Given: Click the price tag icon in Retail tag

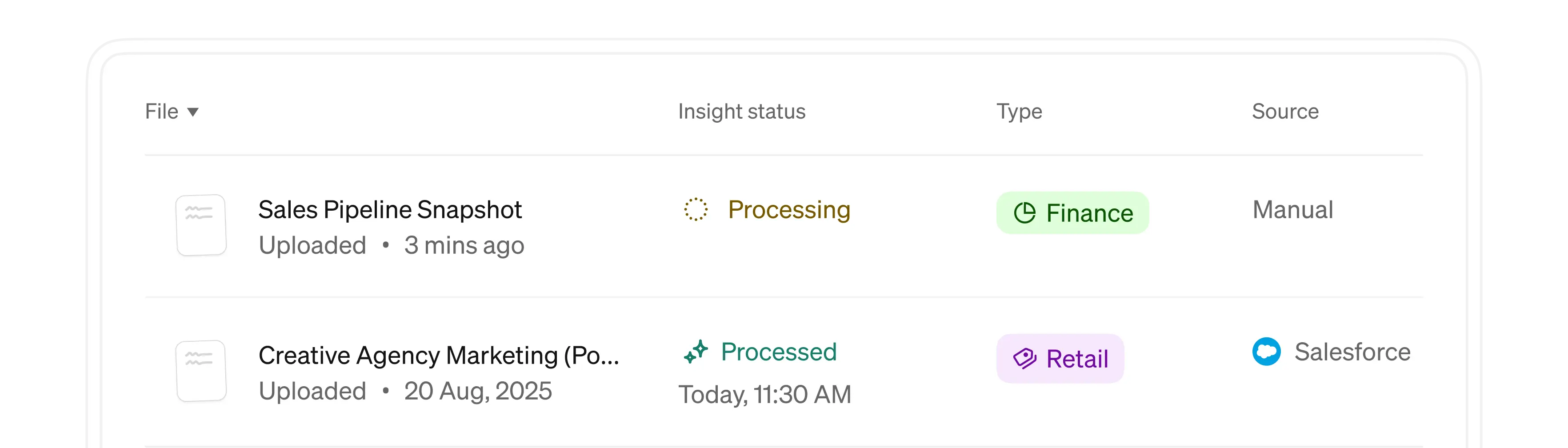Looking at the screenshot, I should pos(1024,359).
